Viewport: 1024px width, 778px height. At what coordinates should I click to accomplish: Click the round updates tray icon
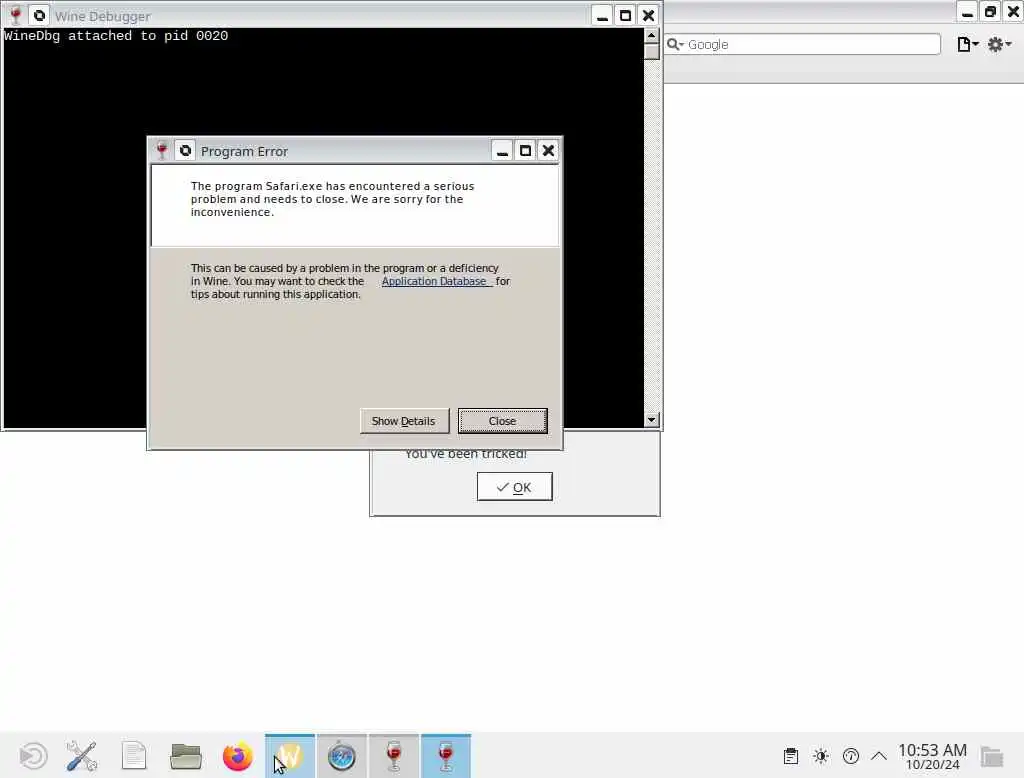(851, 756)
